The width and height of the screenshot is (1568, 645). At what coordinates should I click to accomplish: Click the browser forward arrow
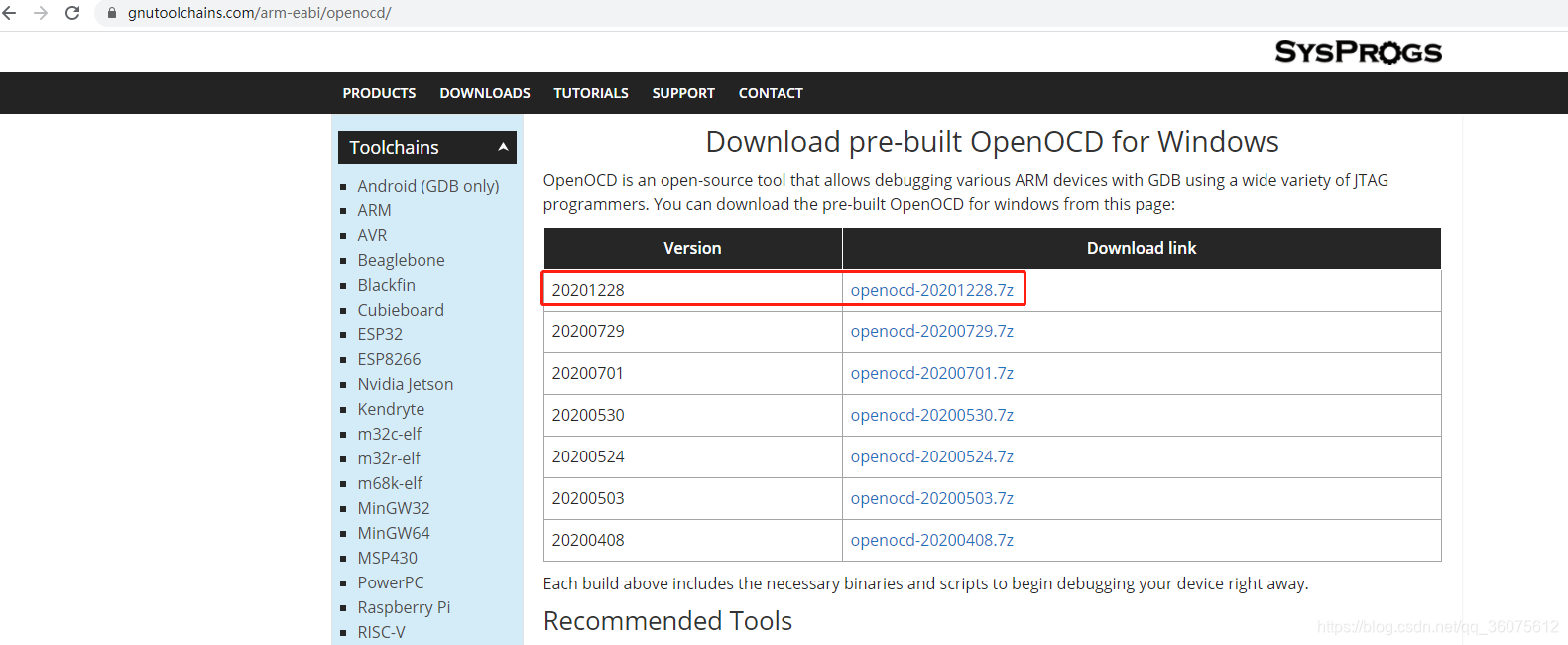[41, 13]
